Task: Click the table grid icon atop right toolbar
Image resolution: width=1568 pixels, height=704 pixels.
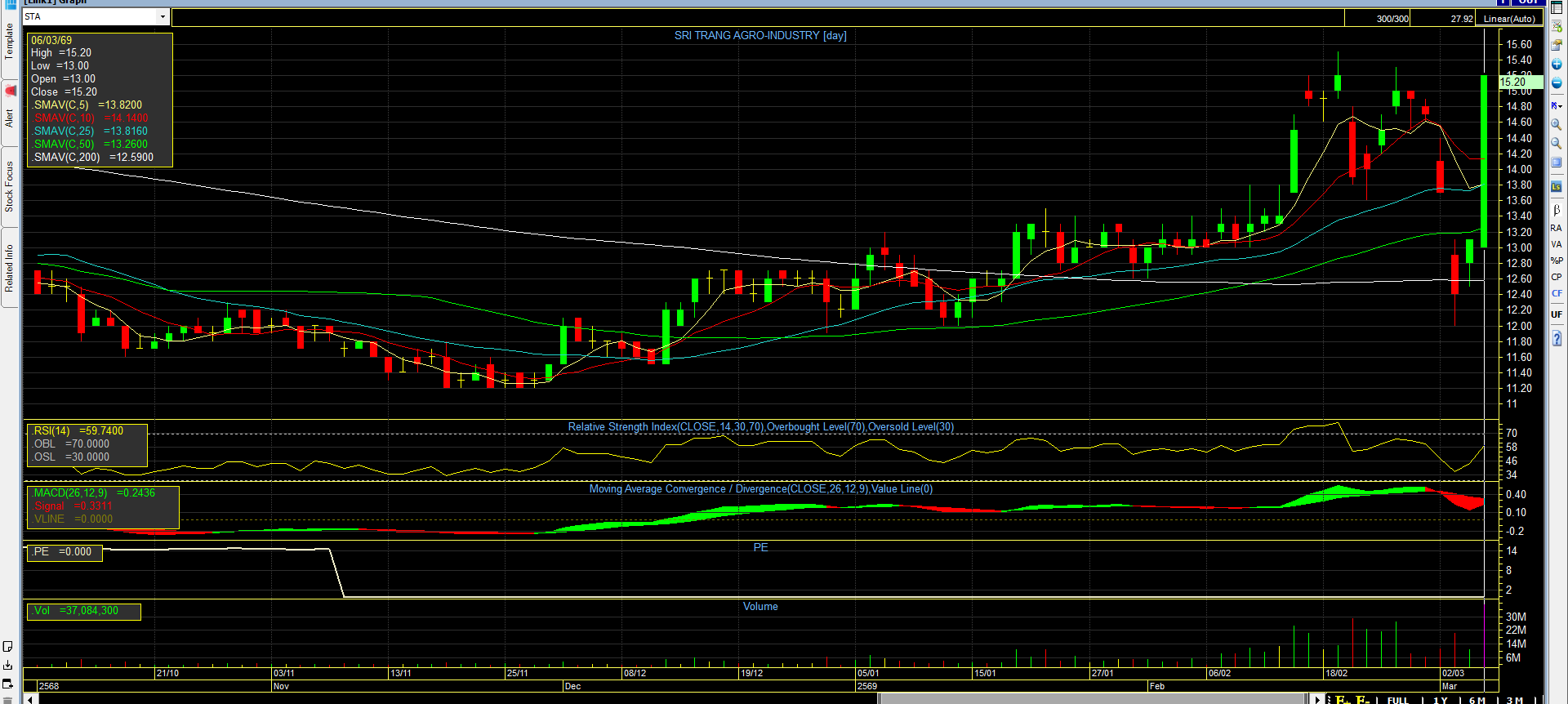Action: pos(1557,9)
